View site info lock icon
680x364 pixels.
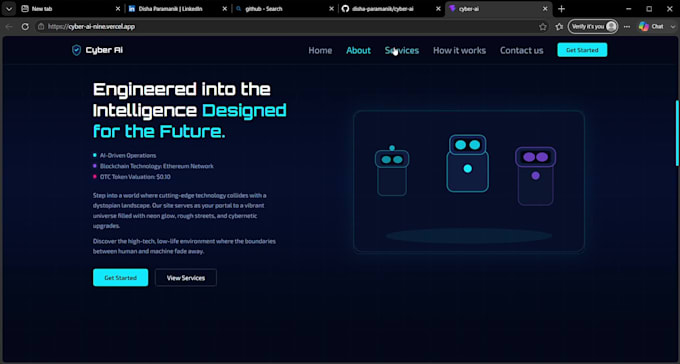(41, 26)
